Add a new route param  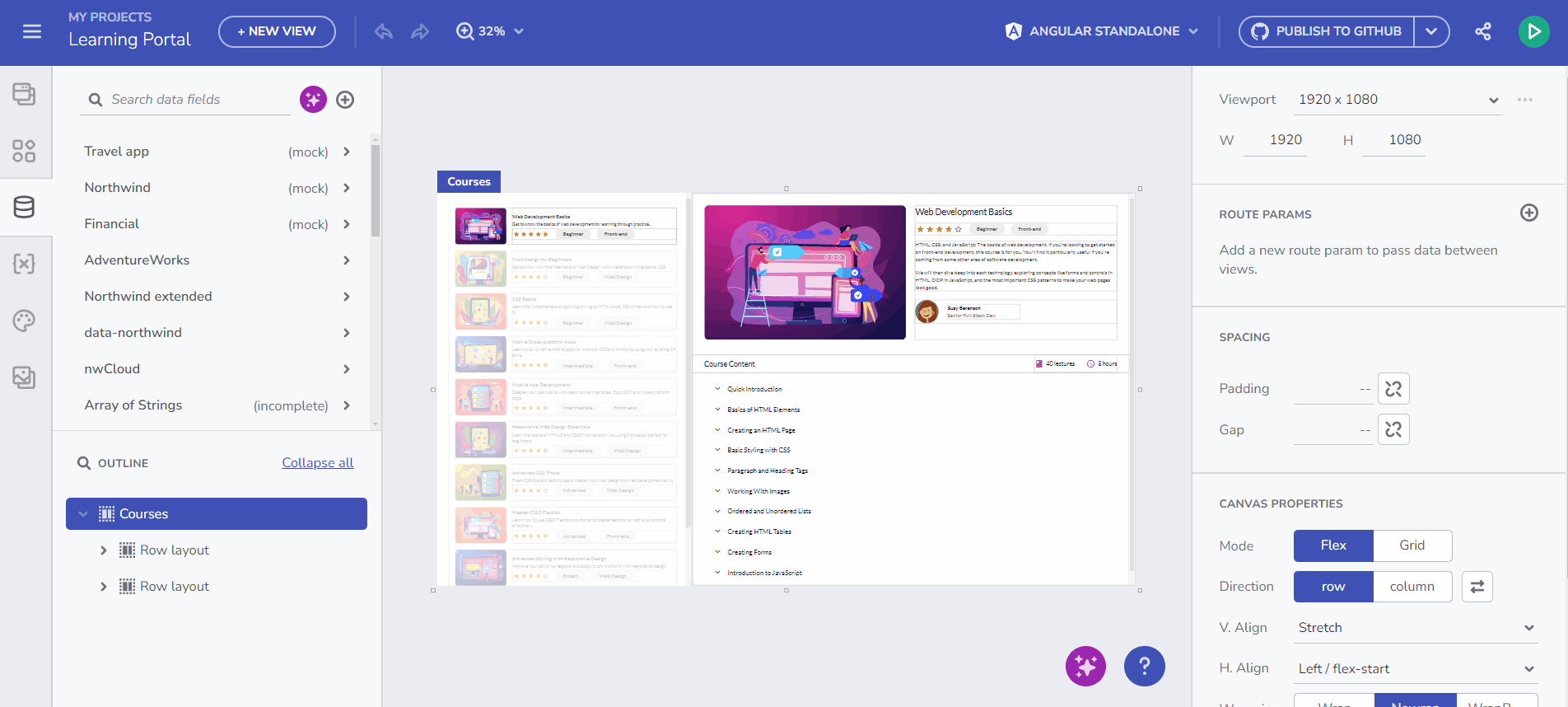coord(1528,213)
